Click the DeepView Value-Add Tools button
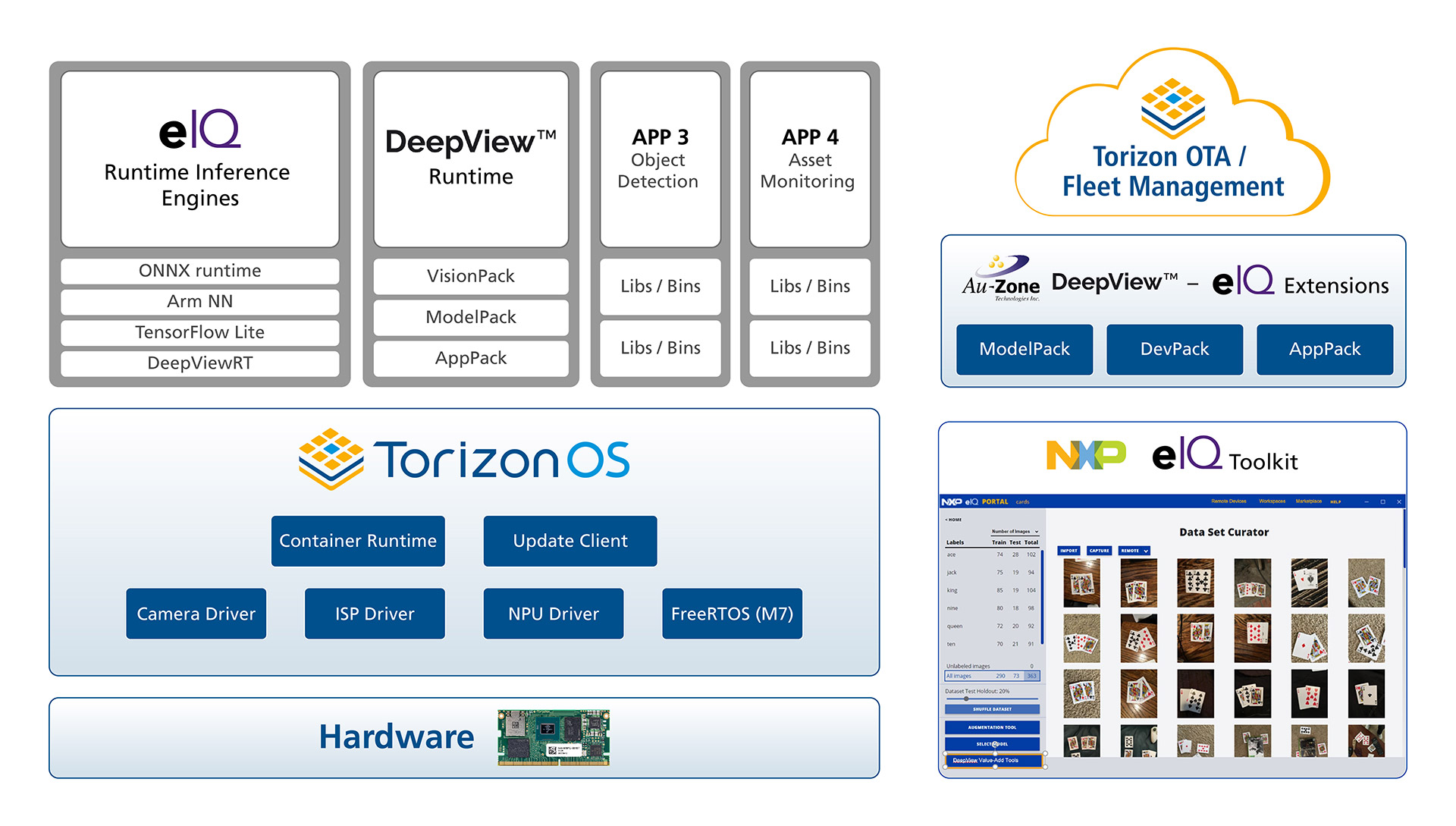Screen dimensions: 1456x826 [993, 760]
